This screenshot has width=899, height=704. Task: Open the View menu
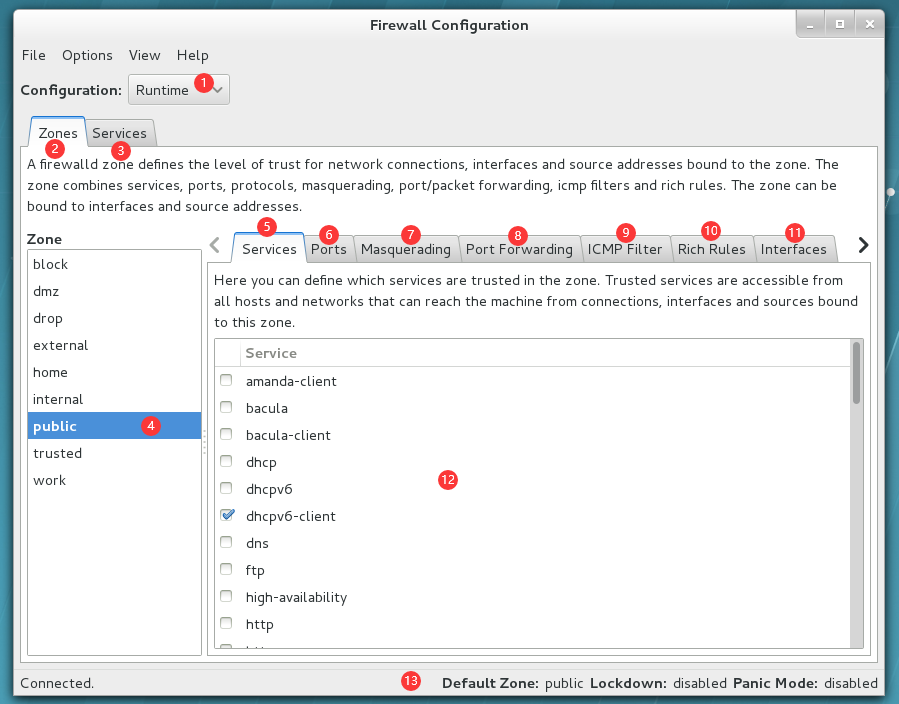click(144, 55)
